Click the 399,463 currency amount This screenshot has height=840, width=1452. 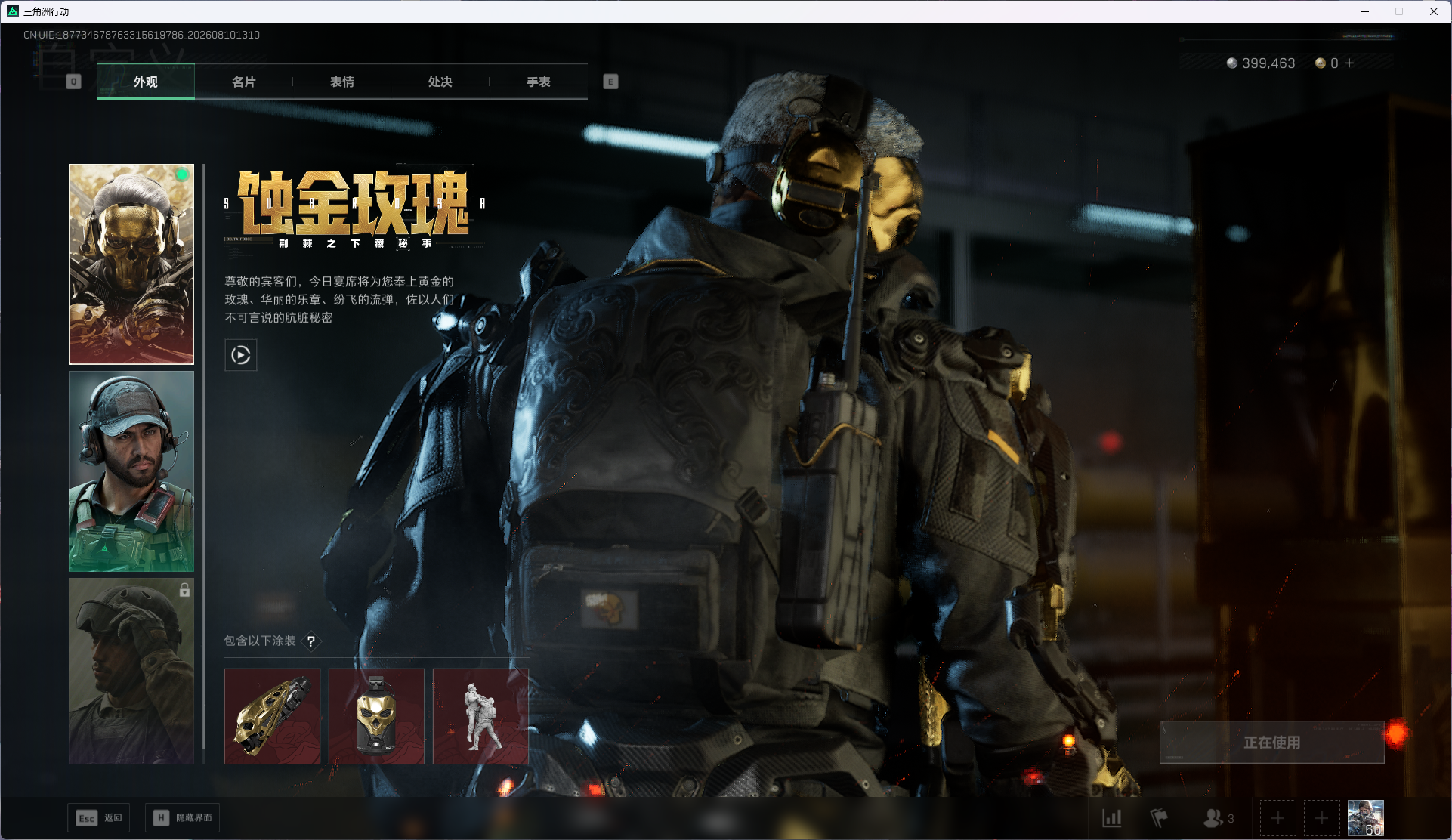[x=1268, y=63]
